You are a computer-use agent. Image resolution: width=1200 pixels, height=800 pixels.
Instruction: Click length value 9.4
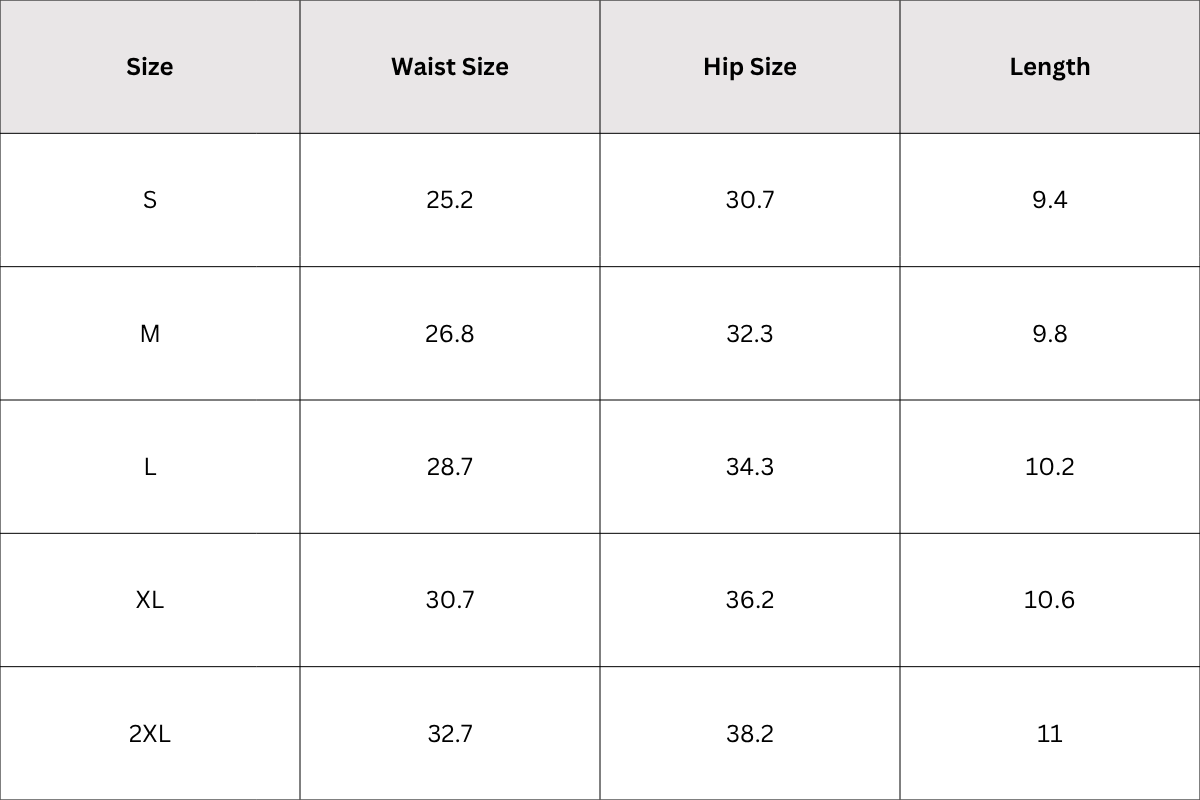pos(1049,200)
